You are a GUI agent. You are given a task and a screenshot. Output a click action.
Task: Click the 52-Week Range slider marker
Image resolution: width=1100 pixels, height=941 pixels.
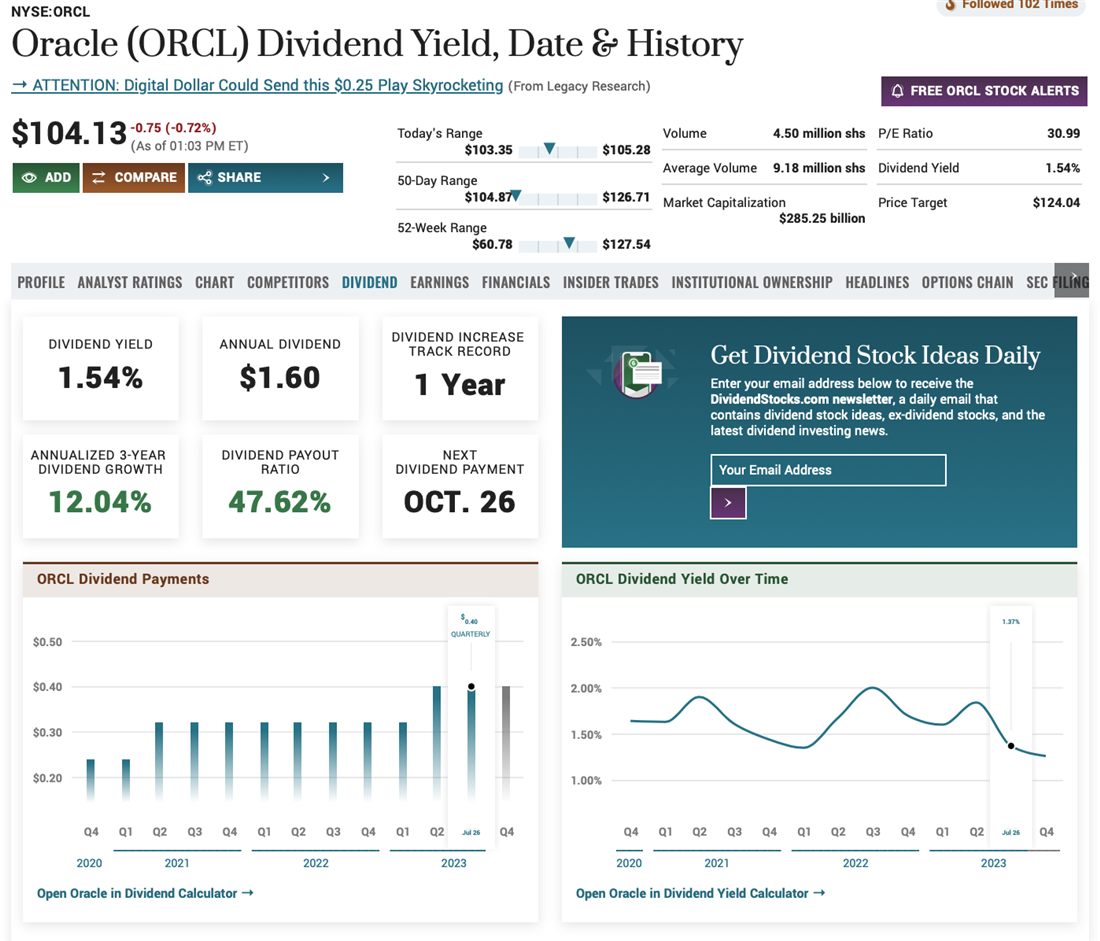pos(569,243)
